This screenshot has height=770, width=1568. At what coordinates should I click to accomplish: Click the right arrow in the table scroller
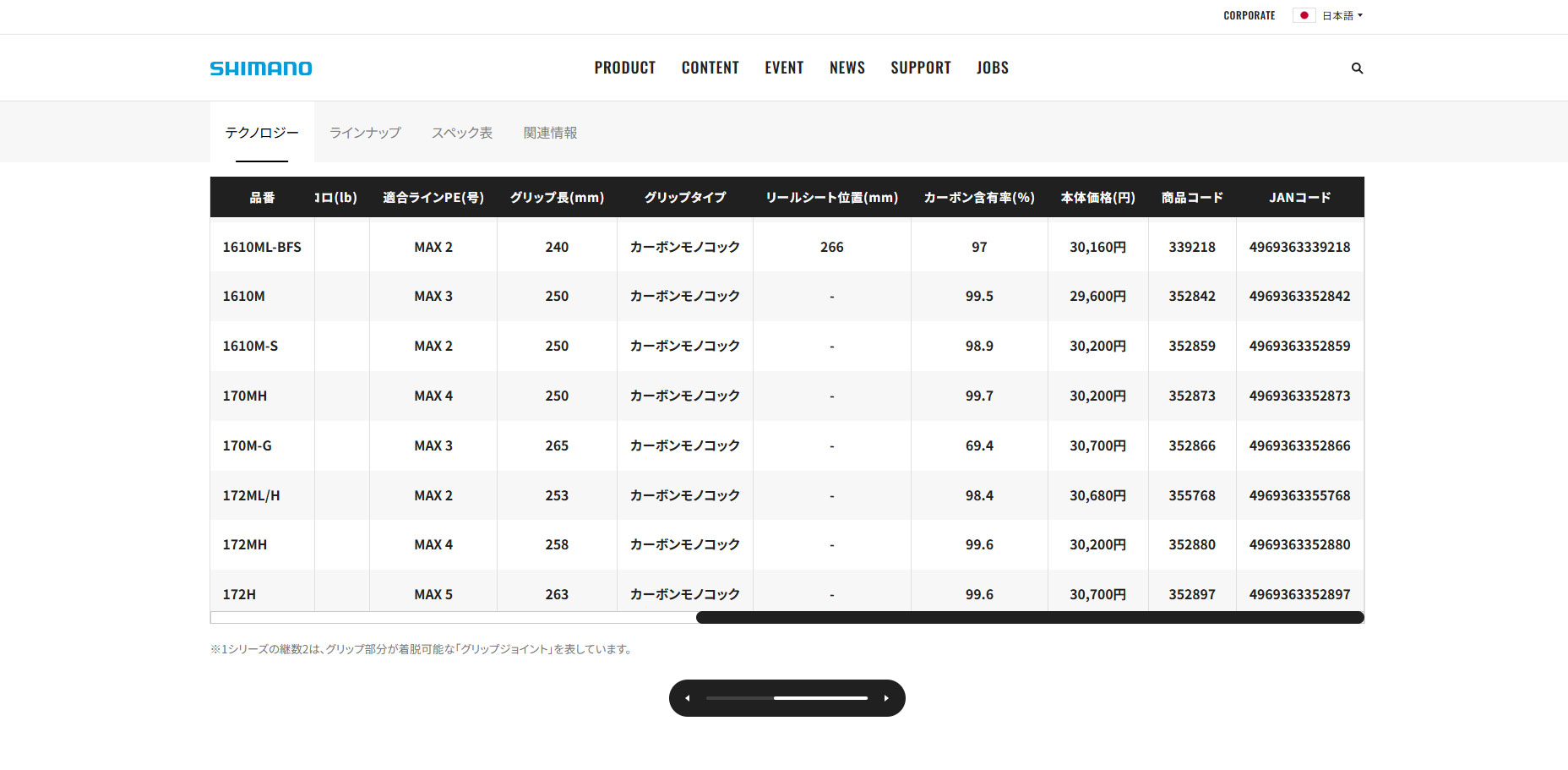point(886,698)
